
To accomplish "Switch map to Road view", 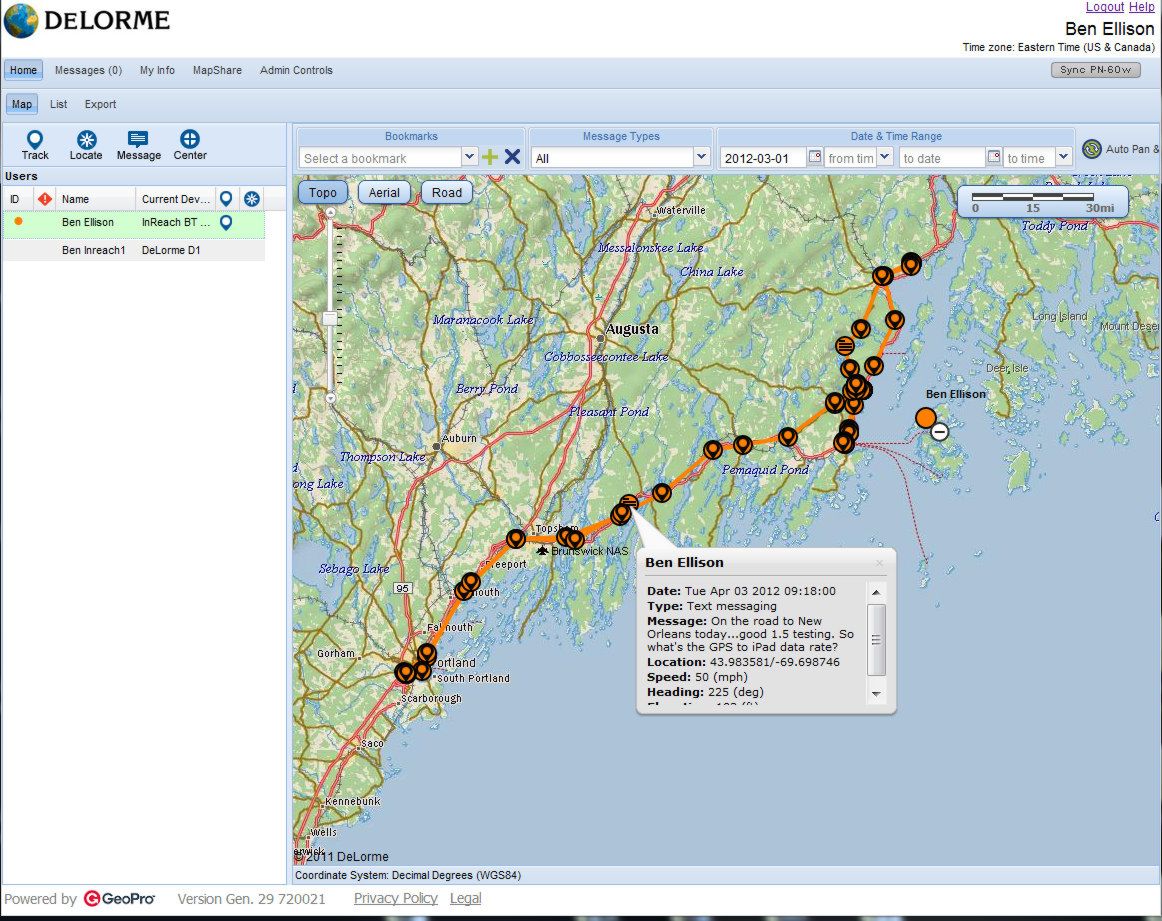I will pos(447,193).
